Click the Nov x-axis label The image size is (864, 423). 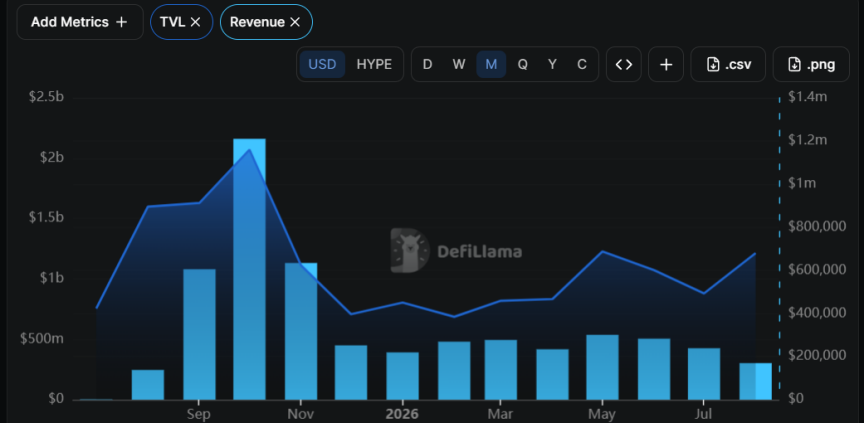[x=301, y=414]
